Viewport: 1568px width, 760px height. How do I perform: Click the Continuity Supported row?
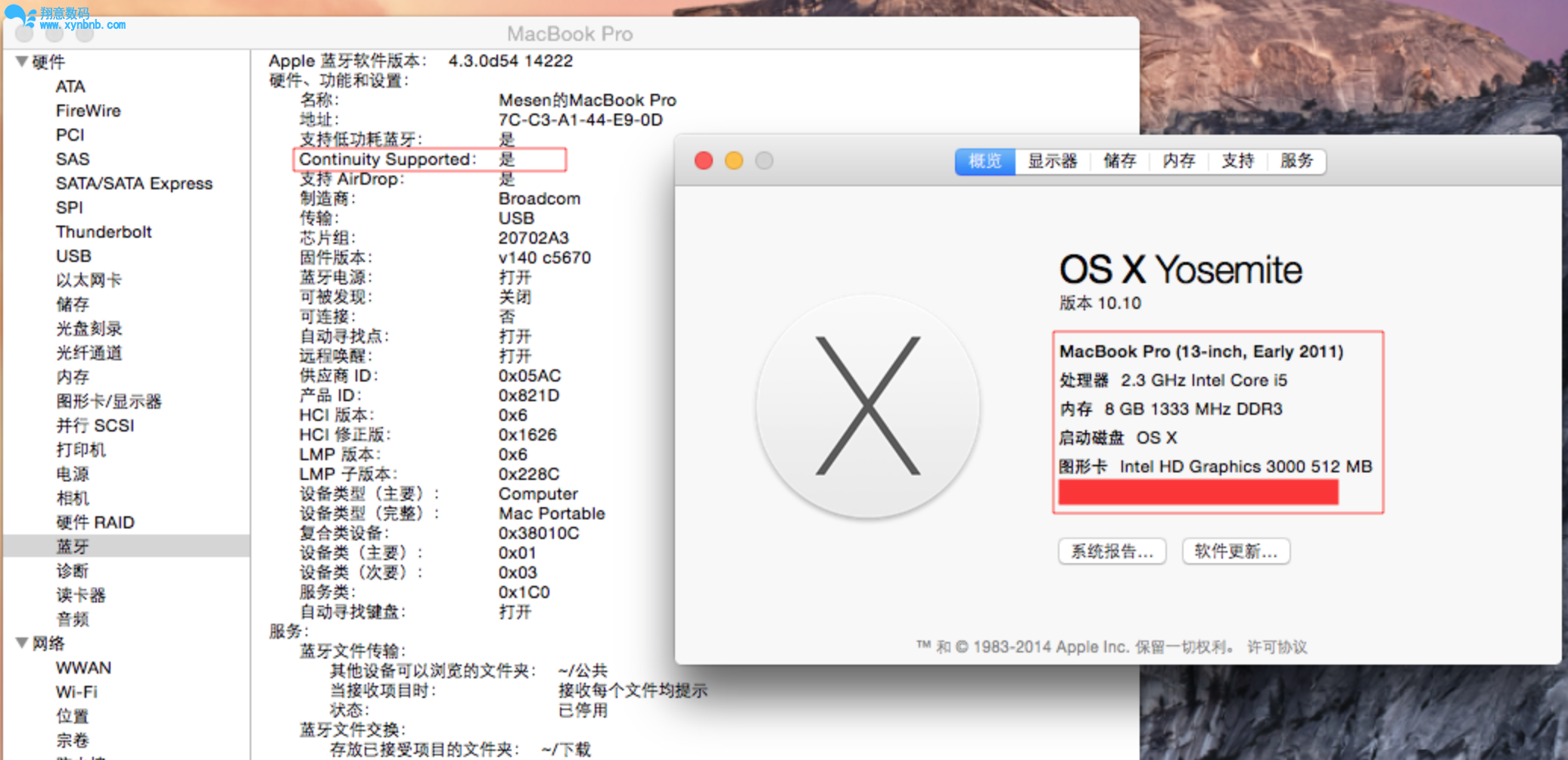point(429,160)
